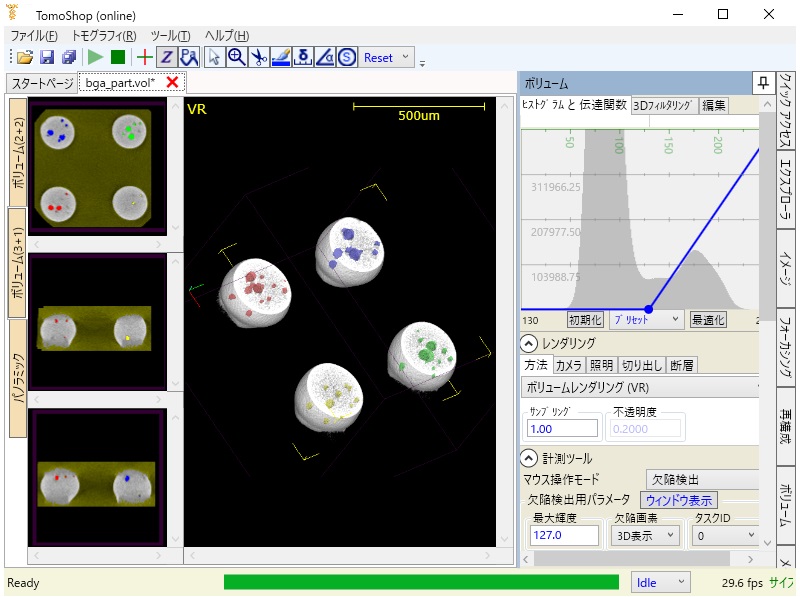Open the マウス操作モード dropdown 欠陥検出
This screenshot has width=800, height=597.
[x=703, y=480]
